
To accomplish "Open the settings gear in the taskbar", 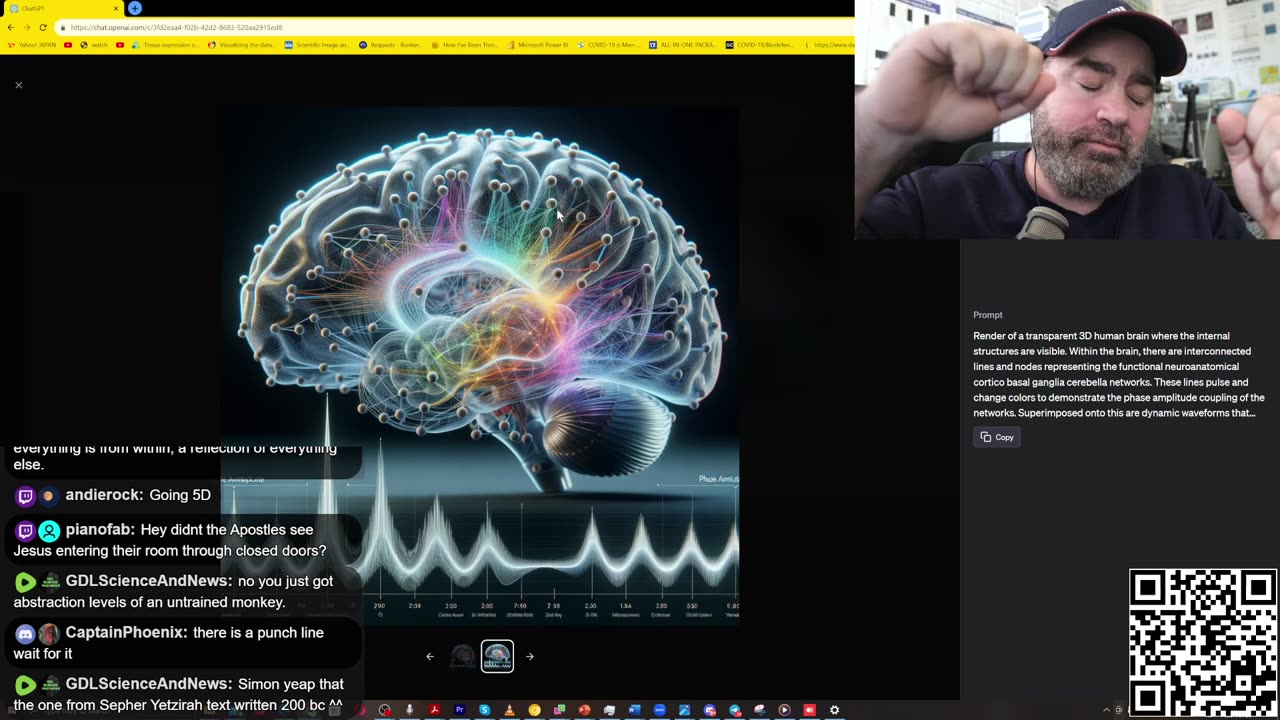I will point(834,710).
